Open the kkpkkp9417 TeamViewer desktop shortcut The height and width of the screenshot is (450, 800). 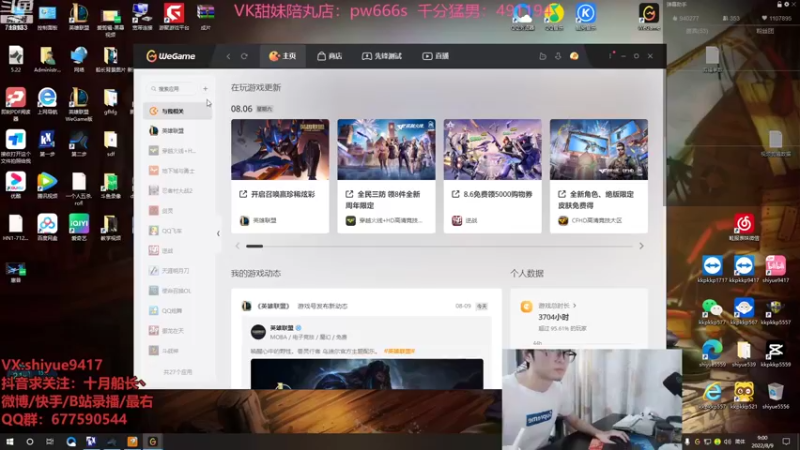pos(744,269)
